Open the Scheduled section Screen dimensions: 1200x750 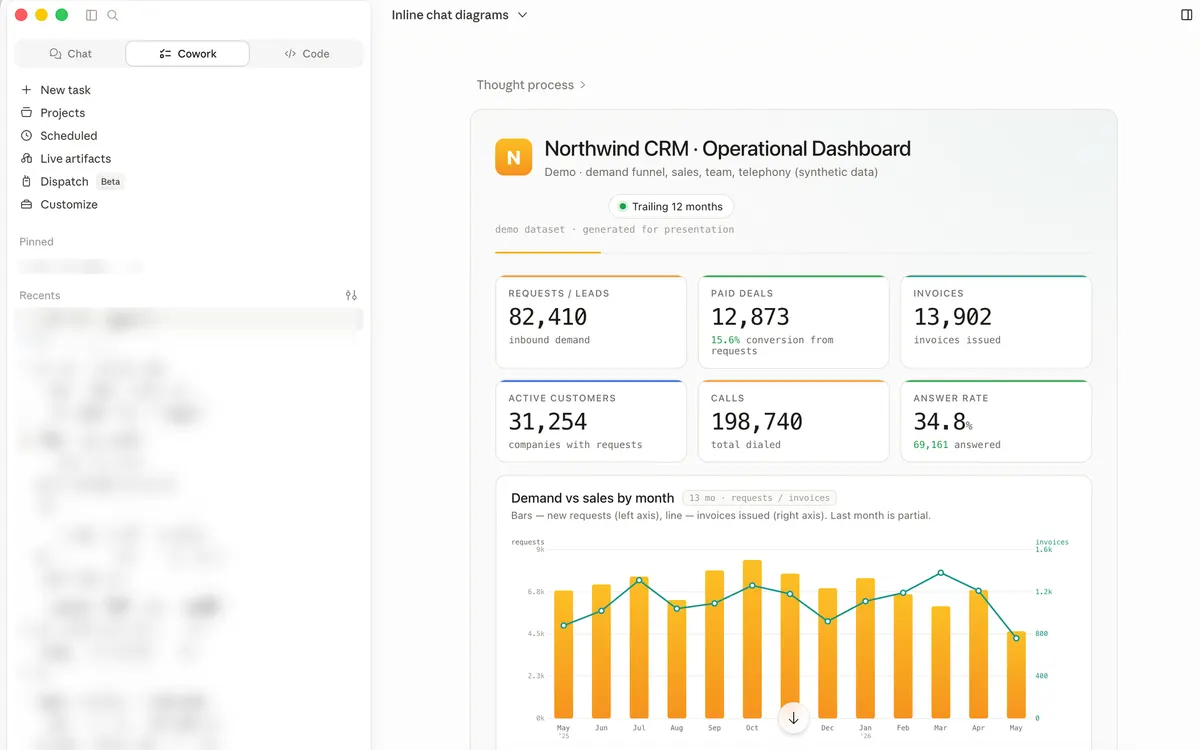(68, 136)
